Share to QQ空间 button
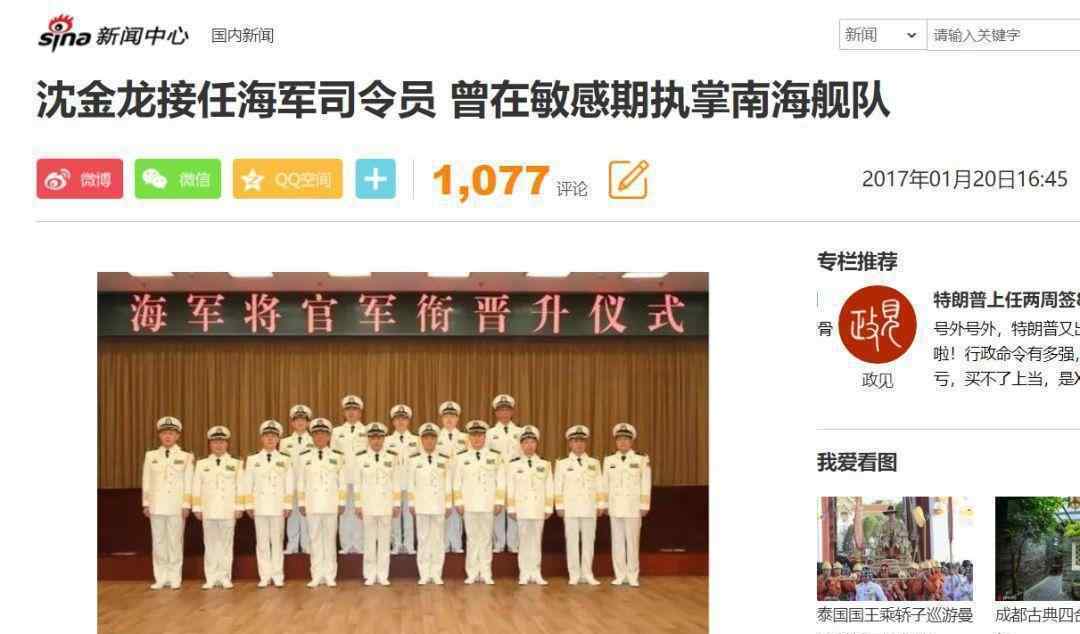 287,179
